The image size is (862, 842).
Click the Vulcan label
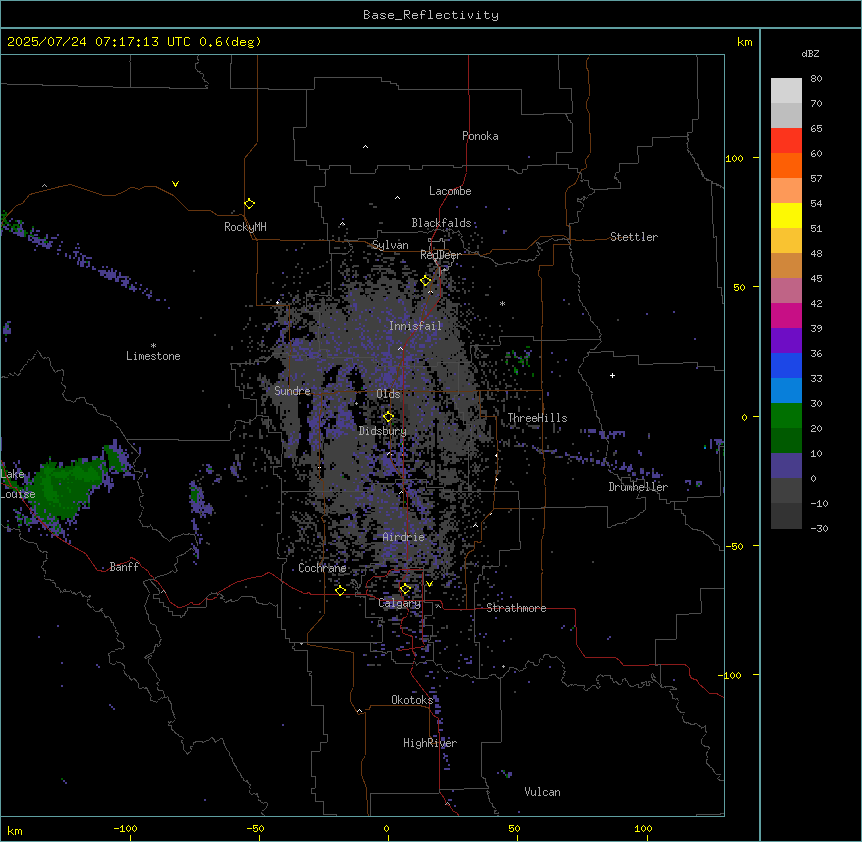pyautogui.click(x=542, y=792)
